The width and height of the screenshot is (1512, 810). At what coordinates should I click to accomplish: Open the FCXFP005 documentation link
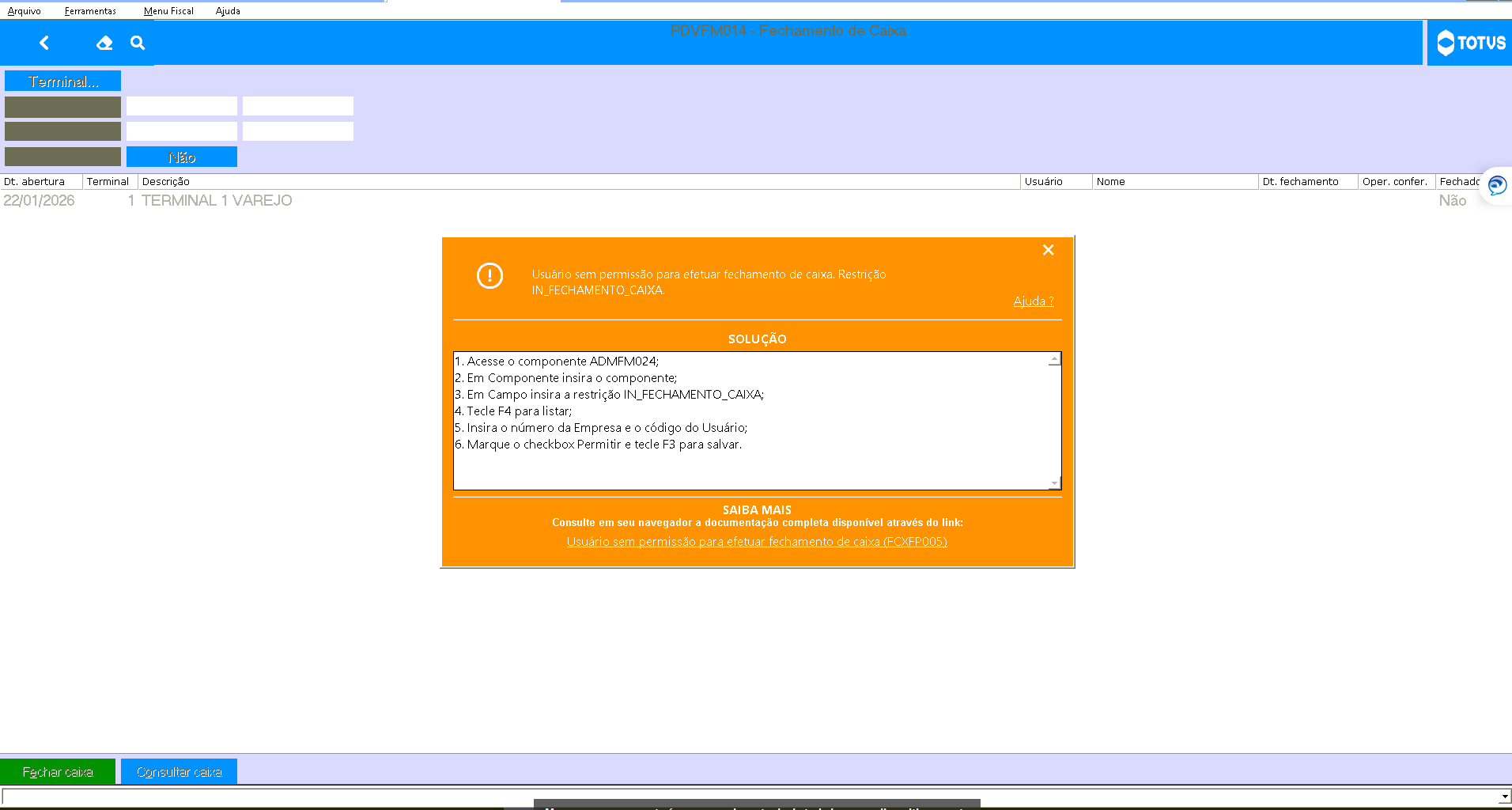pyautogui.click(x=757, y=542)
